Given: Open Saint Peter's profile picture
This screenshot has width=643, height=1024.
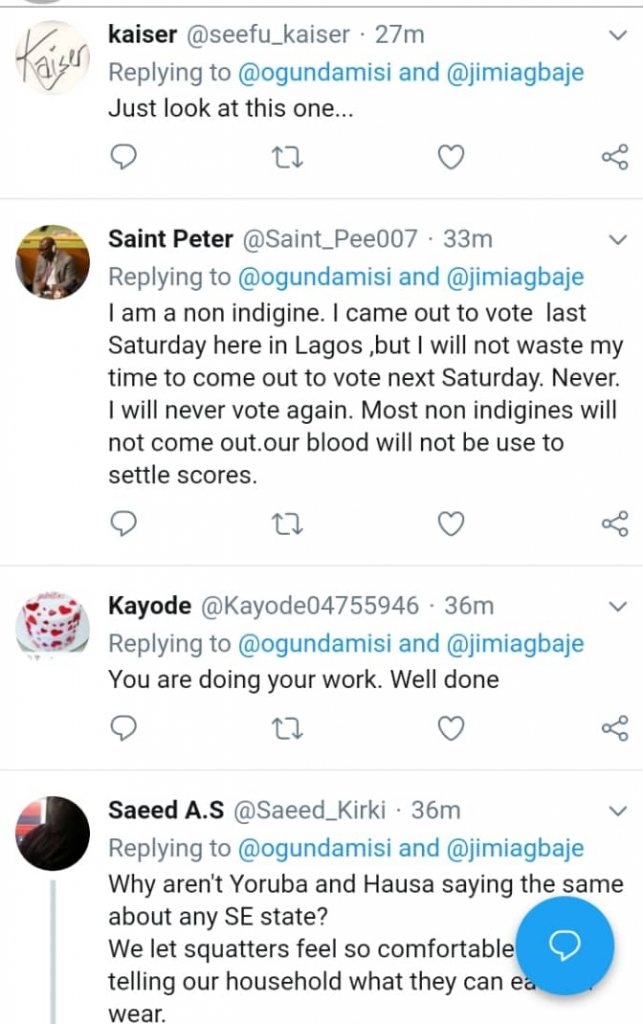Looking at the screenshot, I should pyautogui.click(x=53, y=262).
